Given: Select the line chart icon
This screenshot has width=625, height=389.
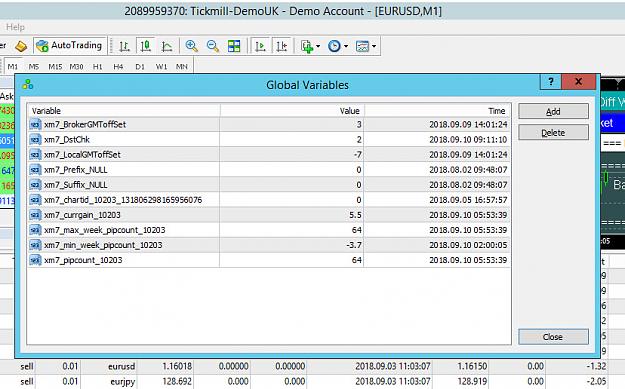Looking at the screenshot, I should (x=167, y=46).
